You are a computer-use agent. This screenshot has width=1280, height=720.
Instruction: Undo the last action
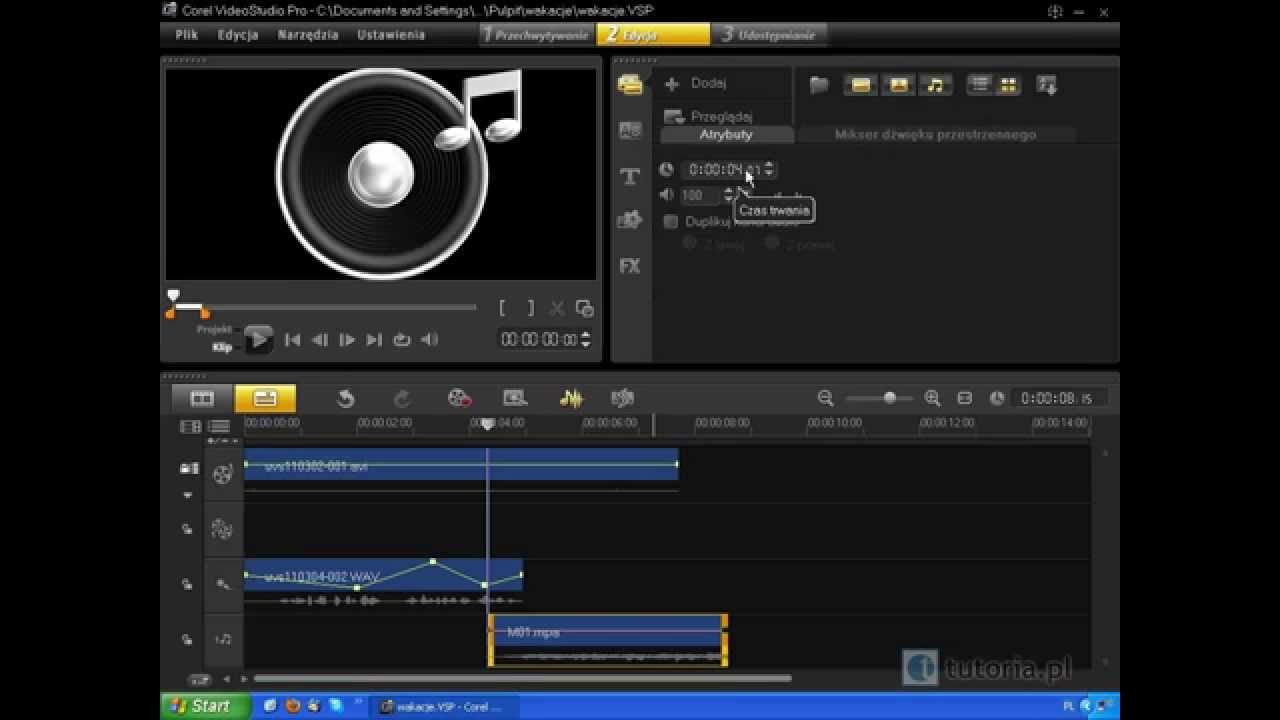[x=345, y=399]
